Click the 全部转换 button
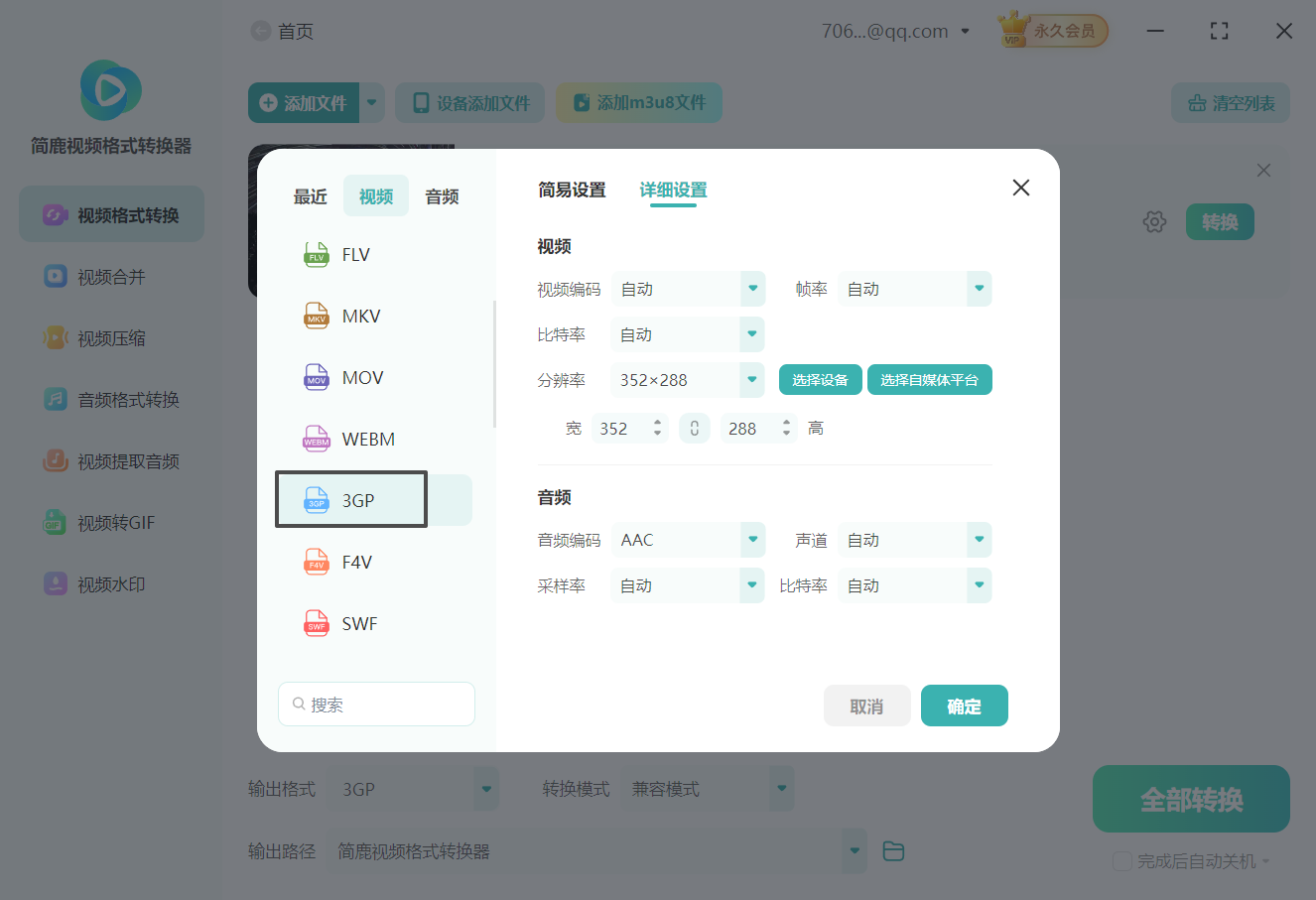Image resolution: width=1316 pixels, height=900 pixels. point(1190,798)
